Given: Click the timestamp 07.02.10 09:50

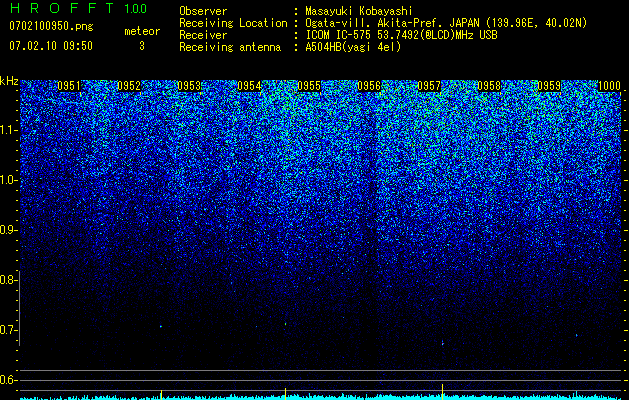Looking at the screenshot, I should [x=51, y=46].
